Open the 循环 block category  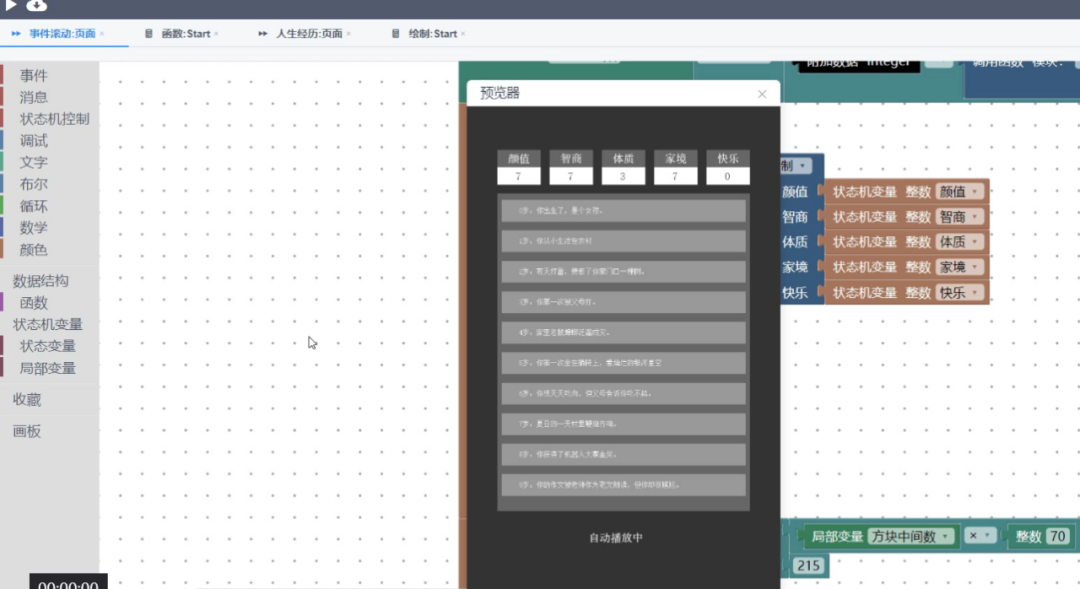point(34,206)
